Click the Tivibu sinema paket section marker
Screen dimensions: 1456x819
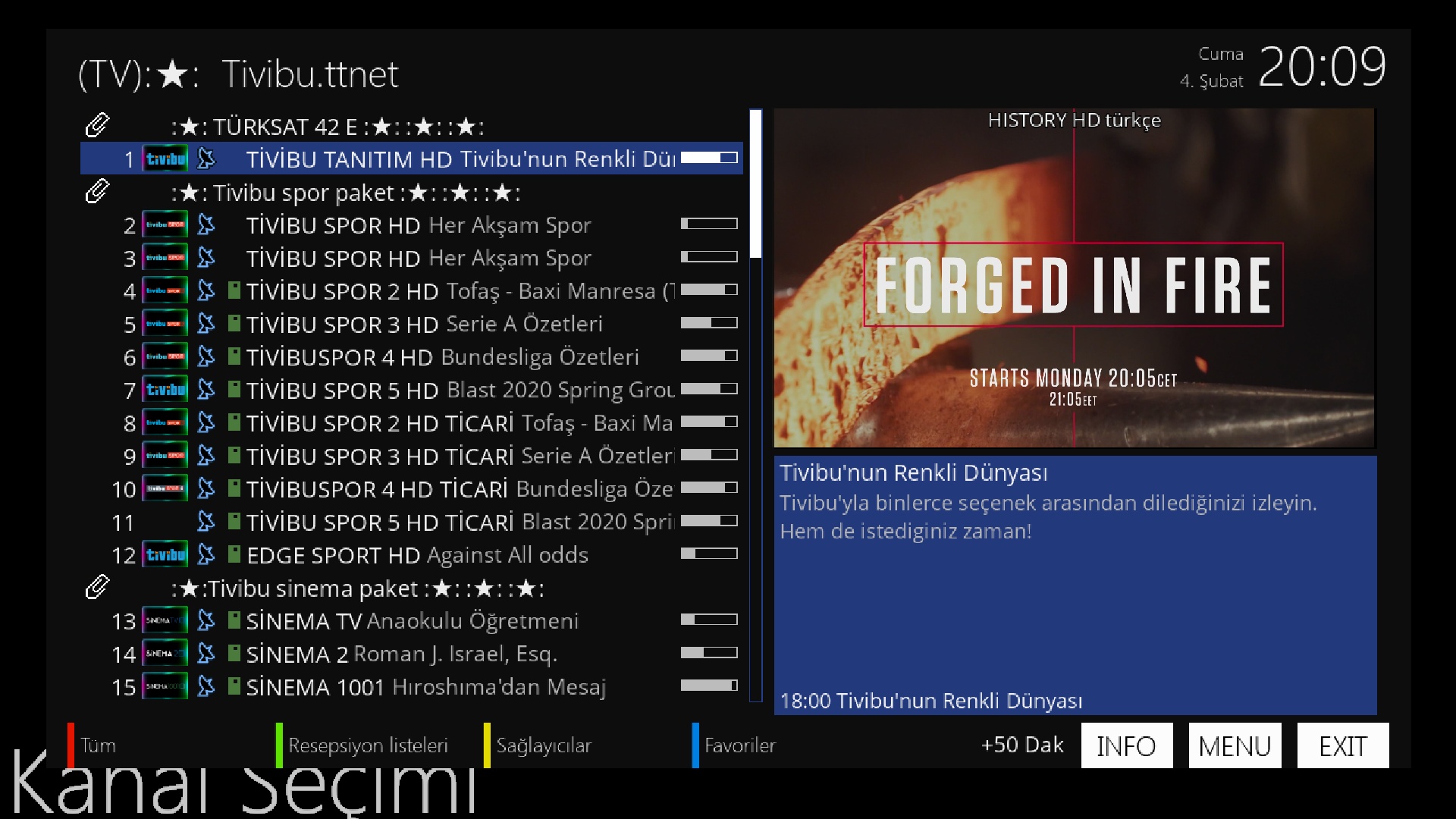click(412, 588)
